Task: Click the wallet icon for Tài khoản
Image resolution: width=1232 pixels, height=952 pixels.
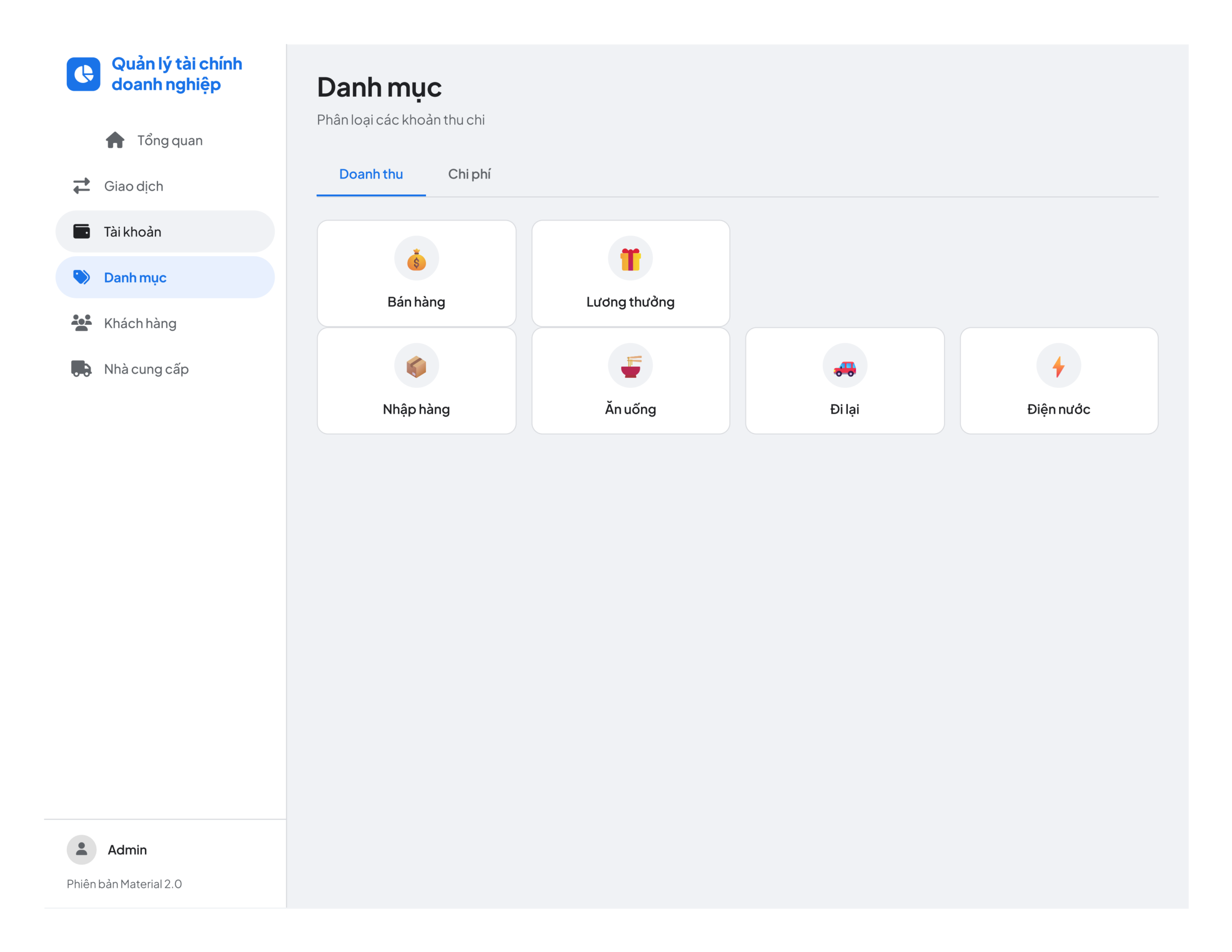Action: coord(82,232)
